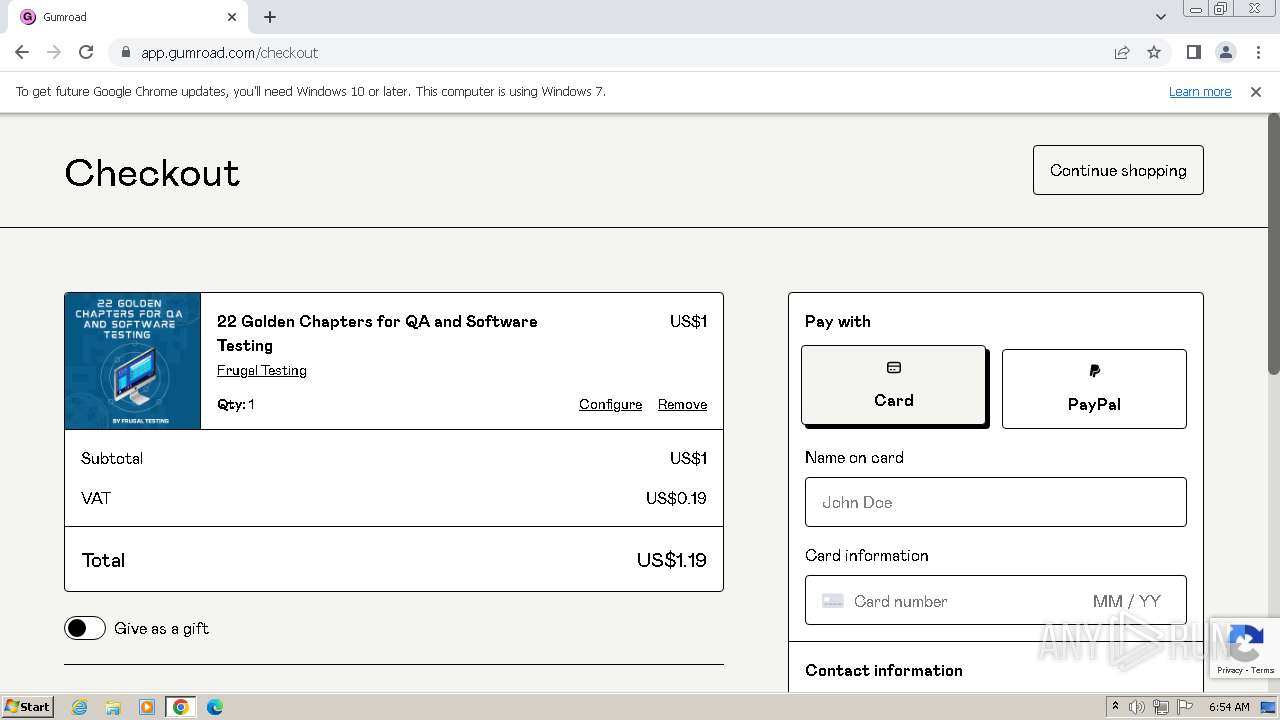This screenshot has width=1280, height=720.
Task: Open Chrome three-dot menu
Action: point(1258,53)
